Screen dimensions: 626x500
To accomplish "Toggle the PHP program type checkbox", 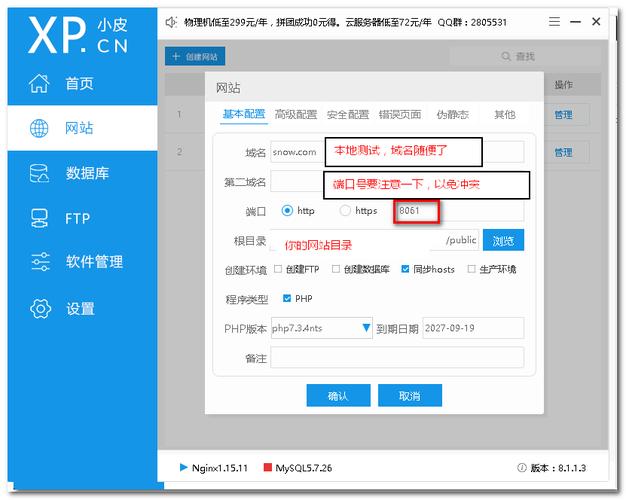I will [x=287, y=298].
